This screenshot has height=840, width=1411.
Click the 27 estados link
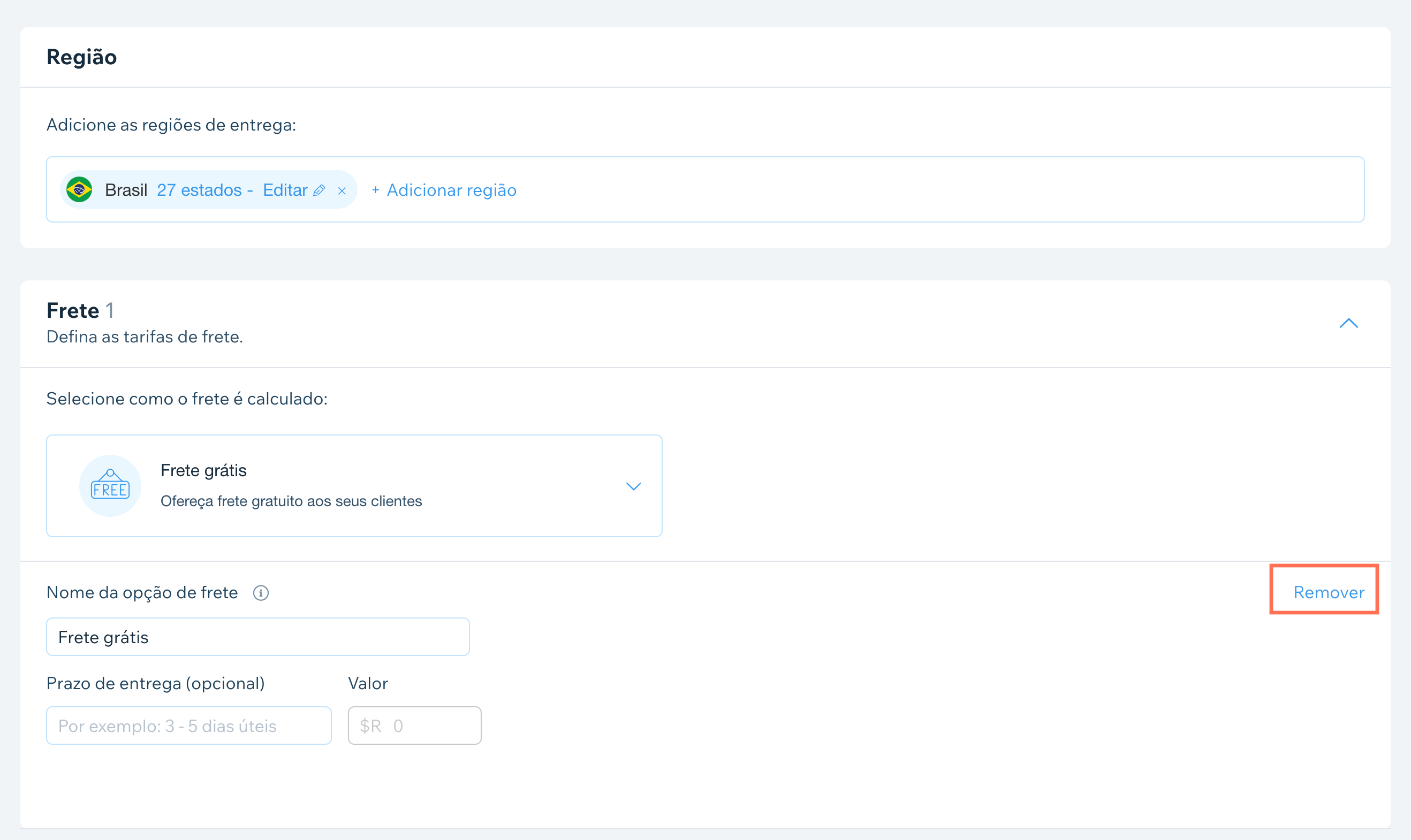coord(199,189)
